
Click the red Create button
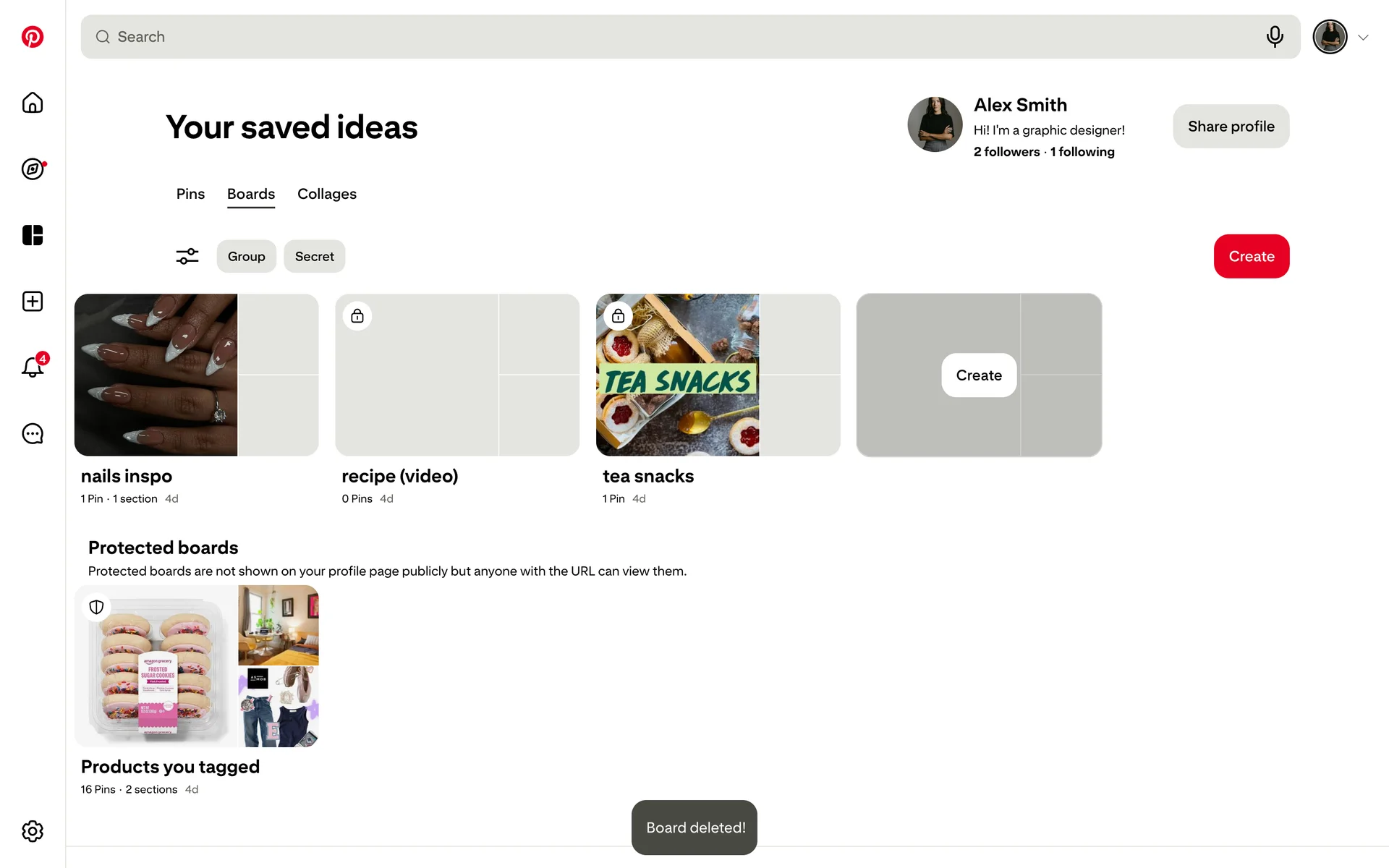click(x=1251, y=257)
